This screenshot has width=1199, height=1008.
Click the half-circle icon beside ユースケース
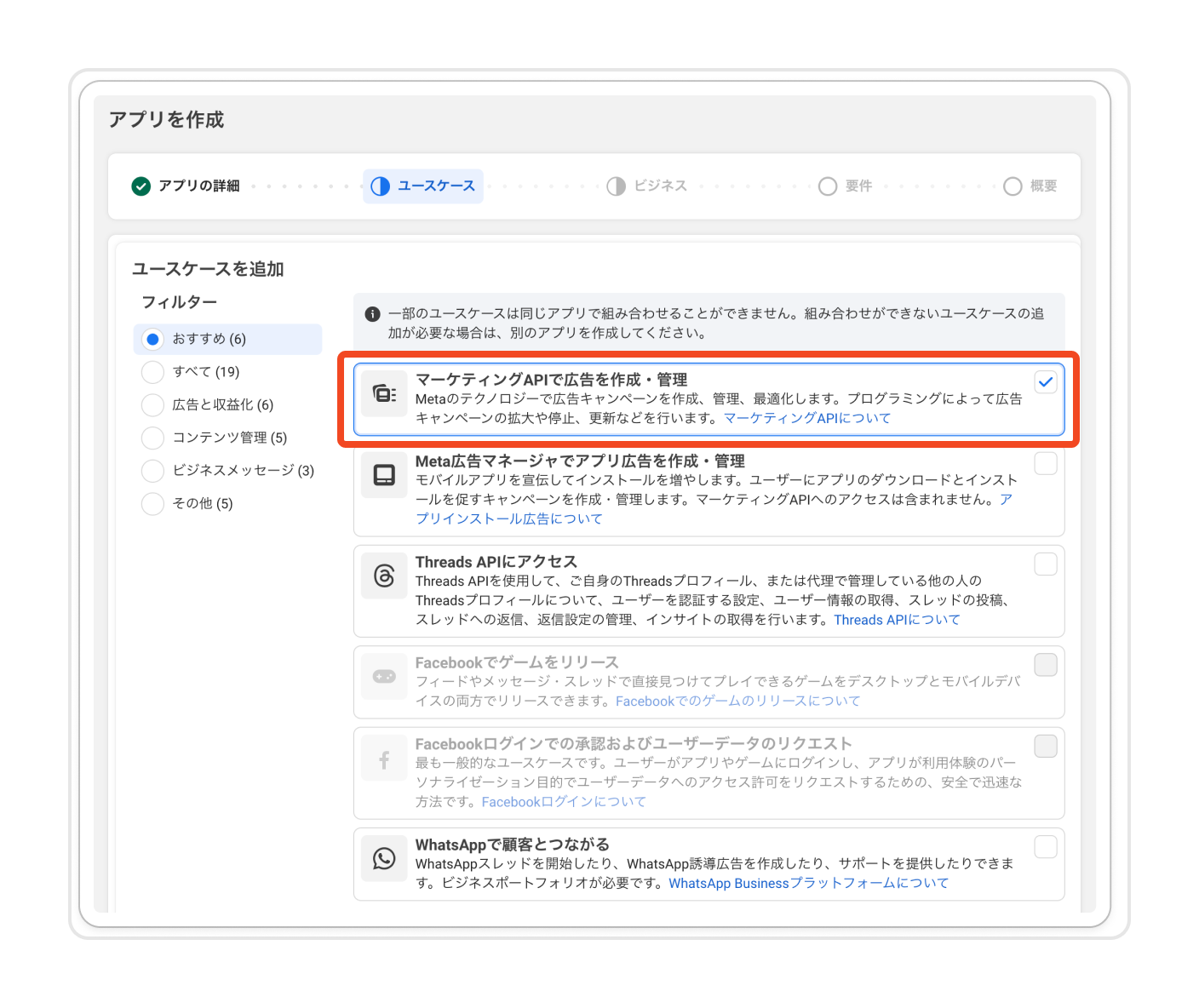coord(381,186)
